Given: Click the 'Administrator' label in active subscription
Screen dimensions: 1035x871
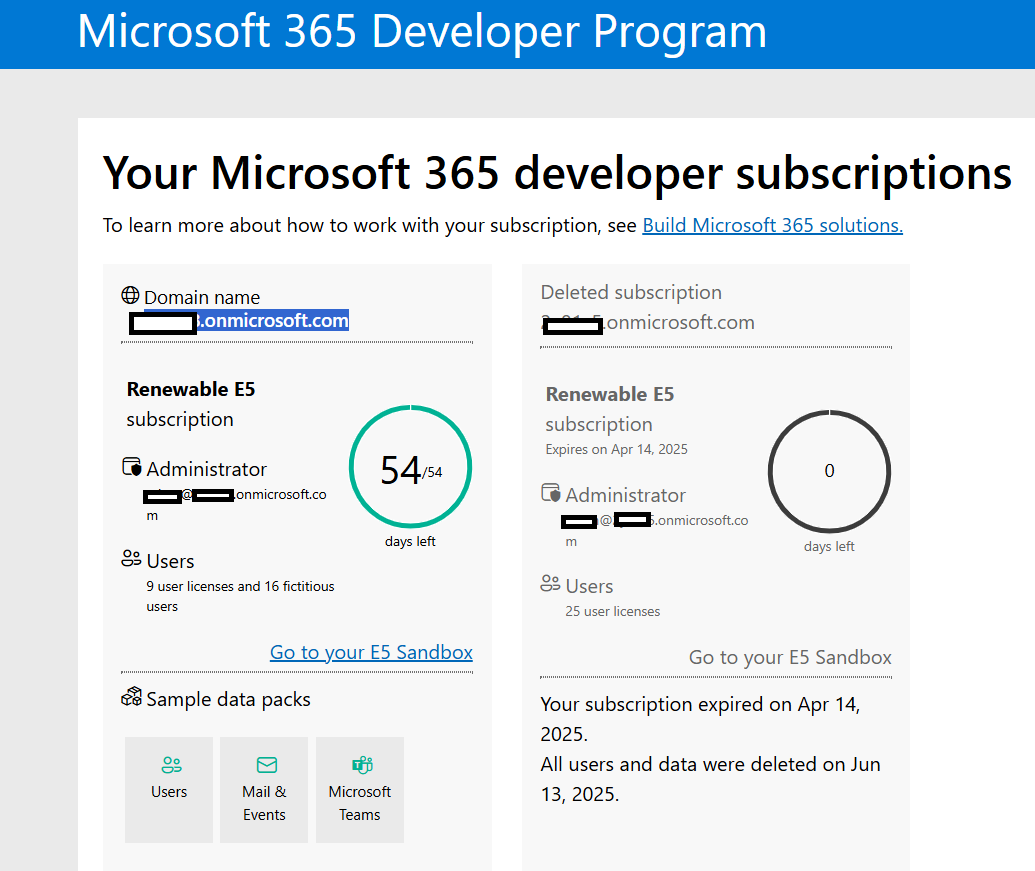Looking at the screenshot, I should pos(207,469).
